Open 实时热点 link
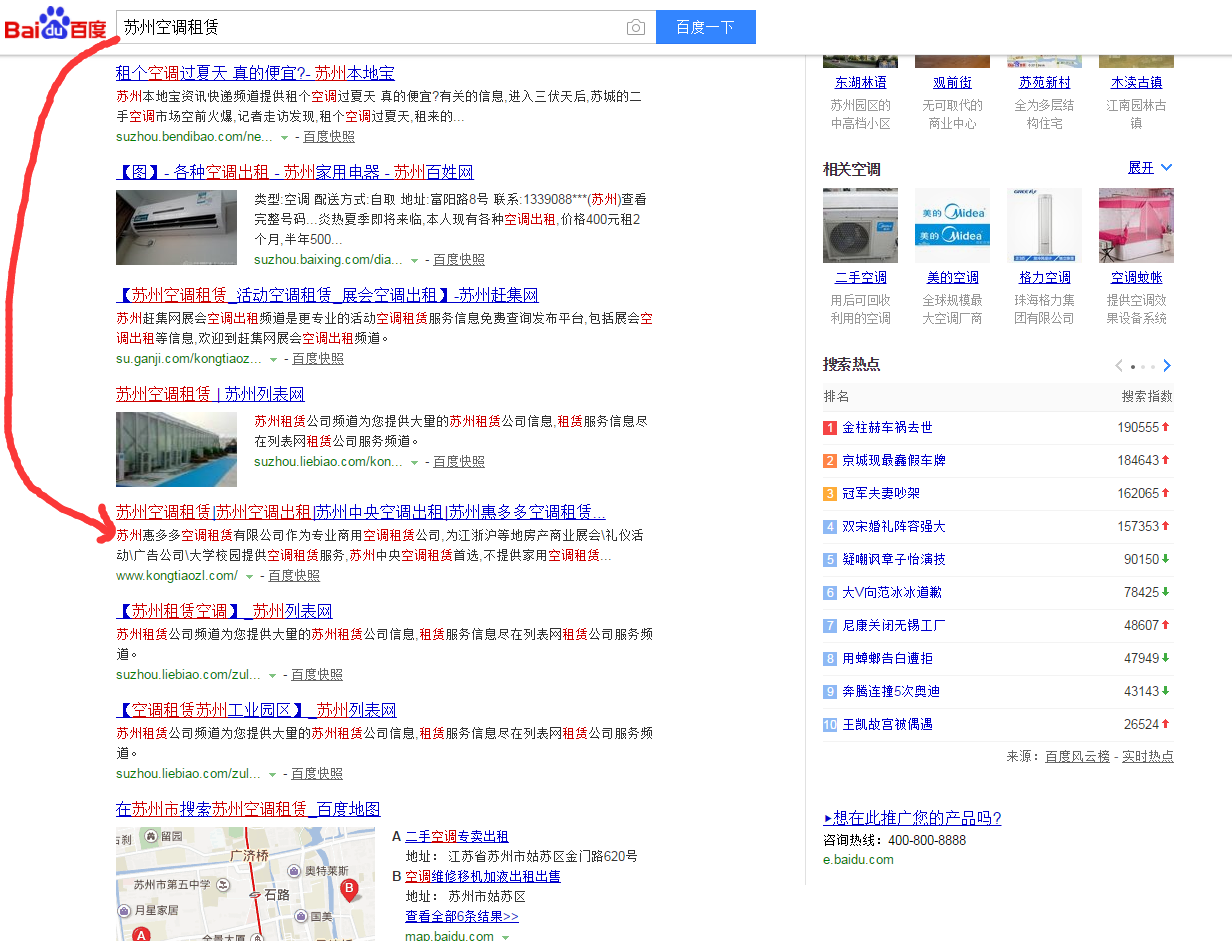 point(1148,756)
